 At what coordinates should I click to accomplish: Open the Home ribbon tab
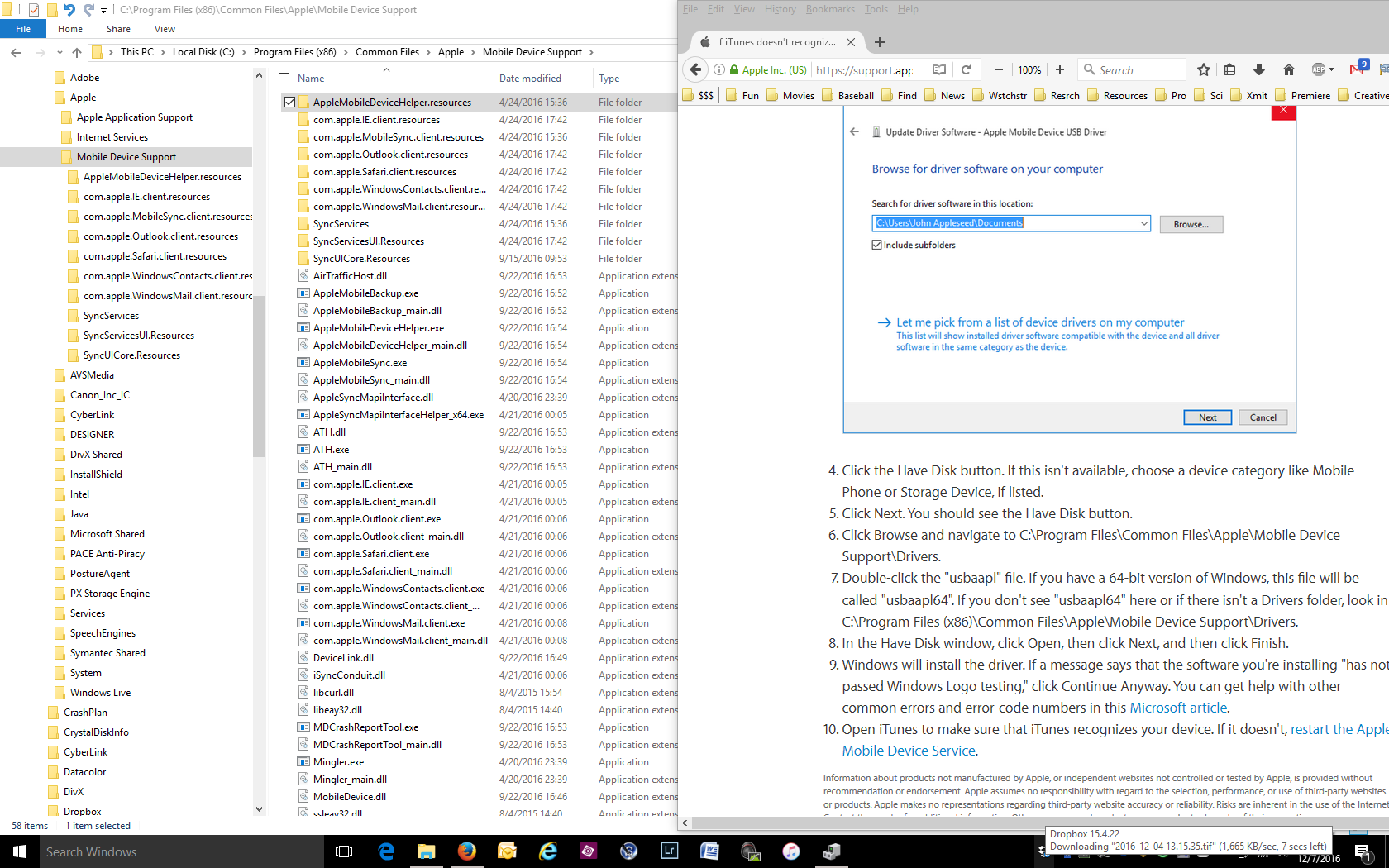tap(70, 29)
